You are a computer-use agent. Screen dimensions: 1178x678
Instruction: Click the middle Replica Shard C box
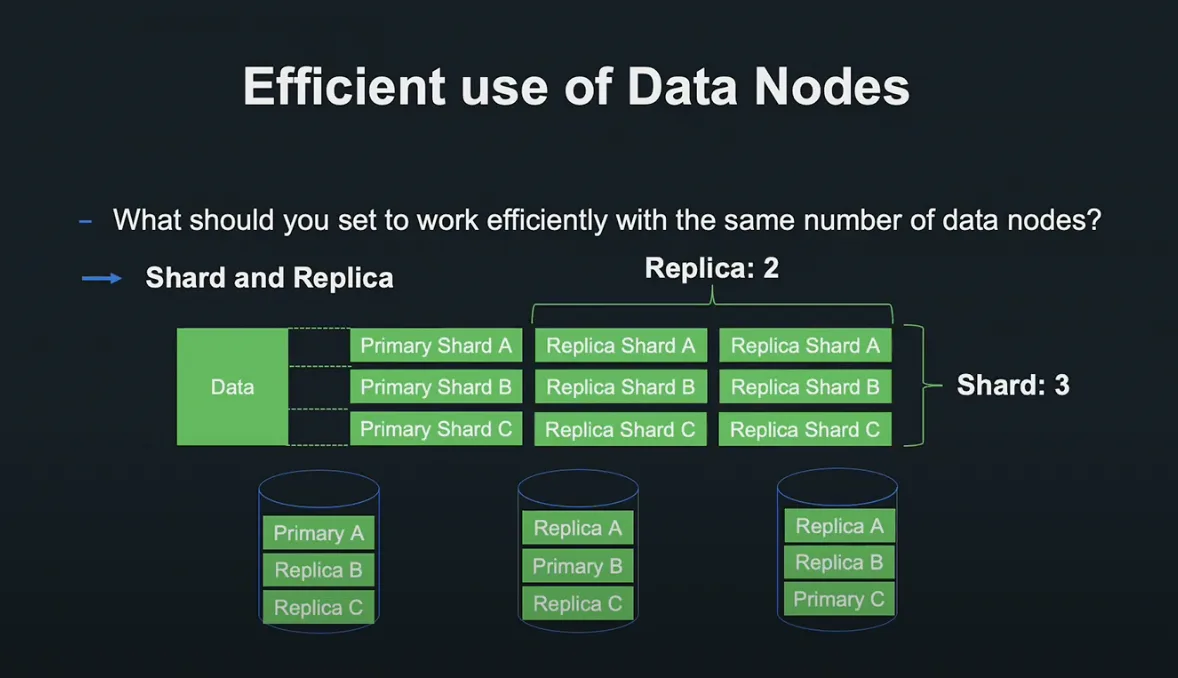point(621,429)
